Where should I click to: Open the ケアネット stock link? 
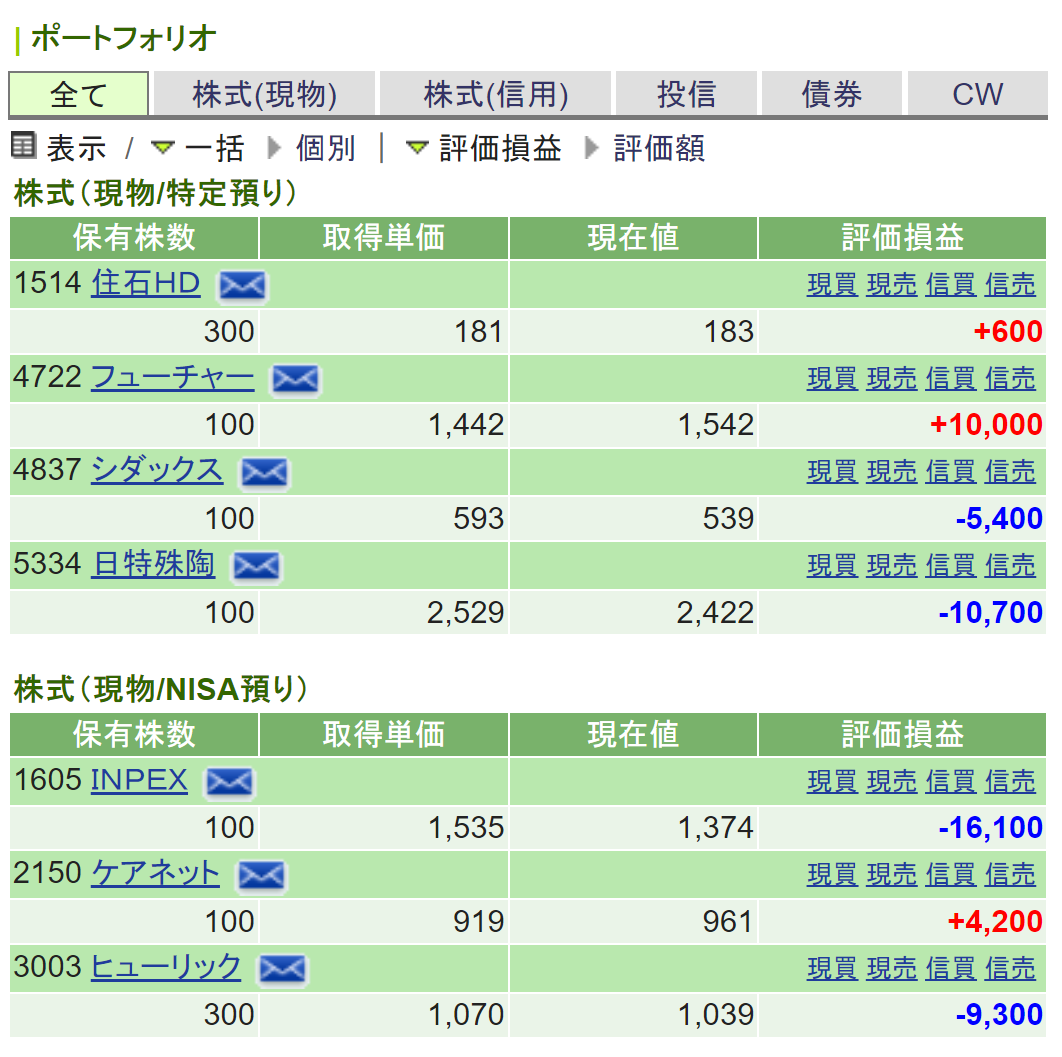click(x=155, y=873)
